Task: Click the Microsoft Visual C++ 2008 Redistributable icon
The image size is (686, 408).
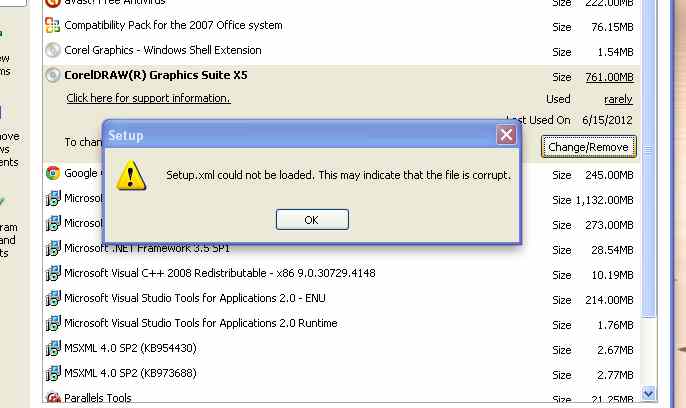Action: coord(53,273)
